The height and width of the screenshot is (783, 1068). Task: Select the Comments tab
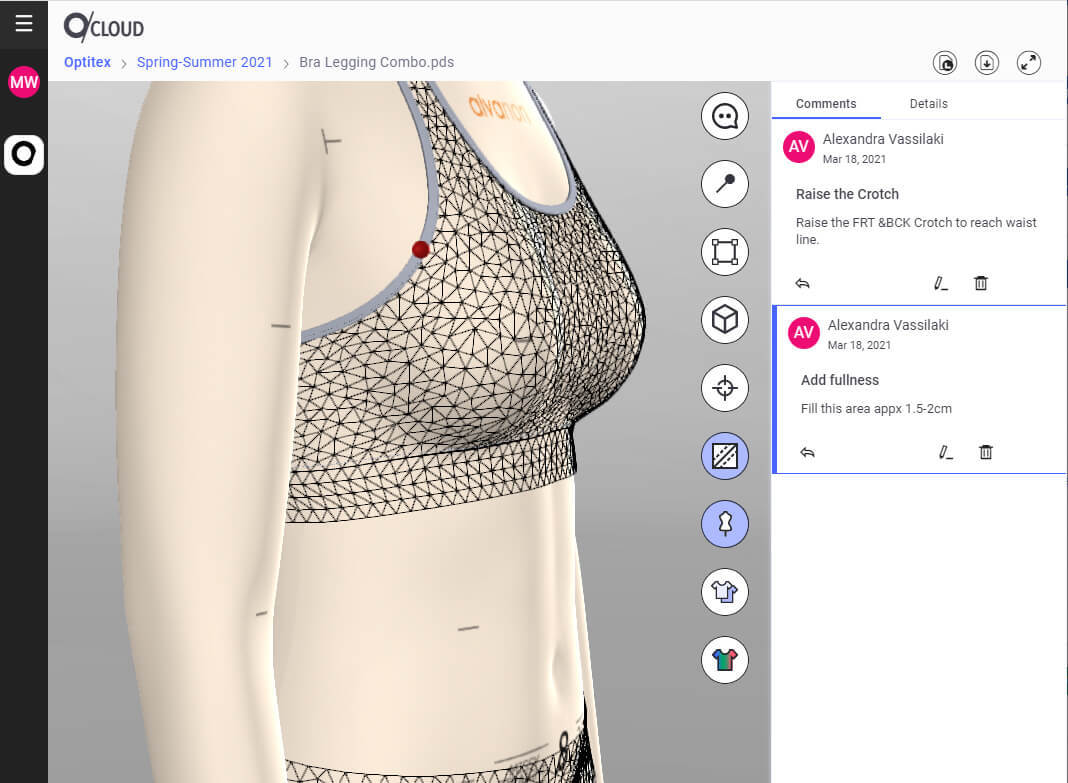point(826,104)
